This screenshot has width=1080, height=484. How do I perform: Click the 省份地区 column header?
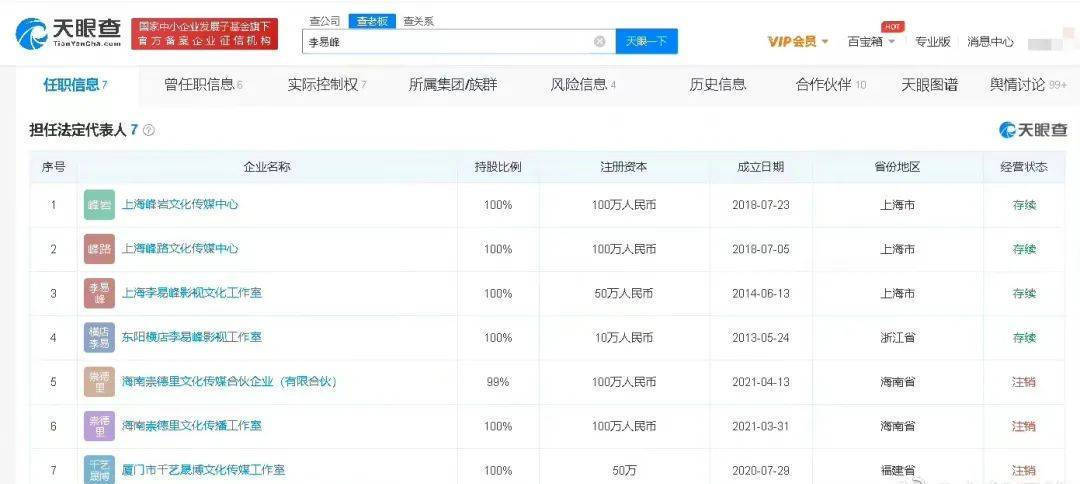[897, 167]
